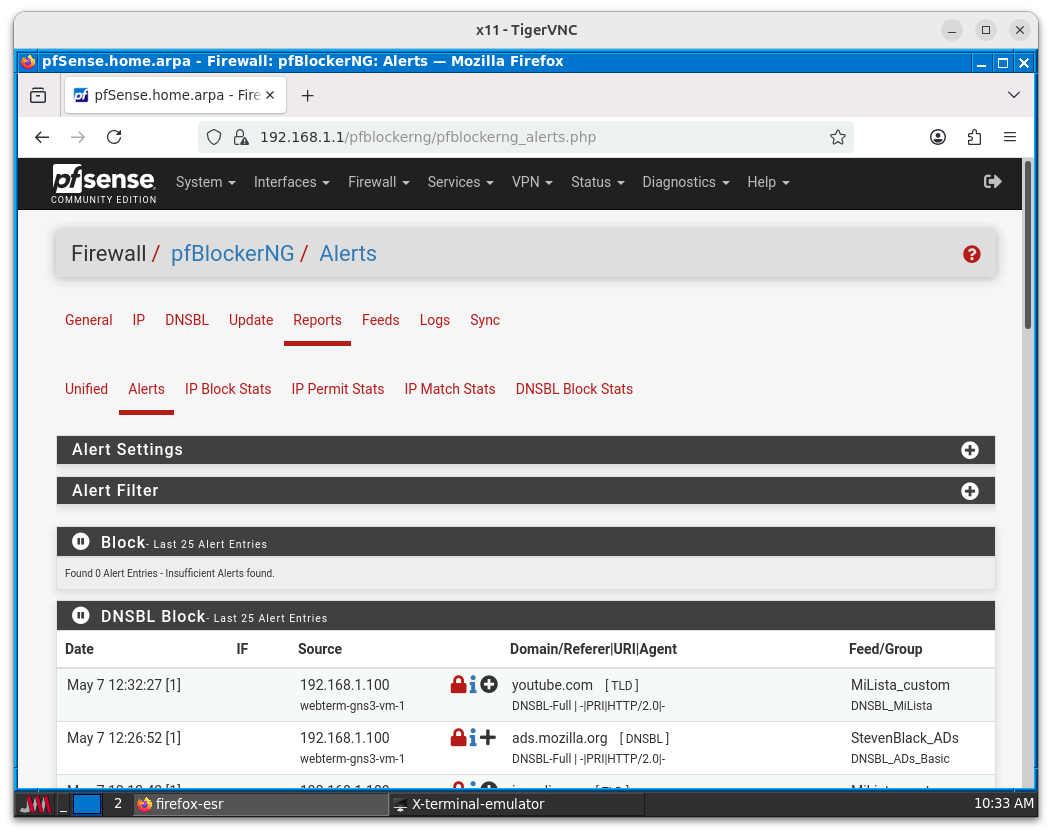The width and height of the screenshot is (1052, 834).
Task: Click the ads.mozilla.org domain entry
Action: [560, 738]
